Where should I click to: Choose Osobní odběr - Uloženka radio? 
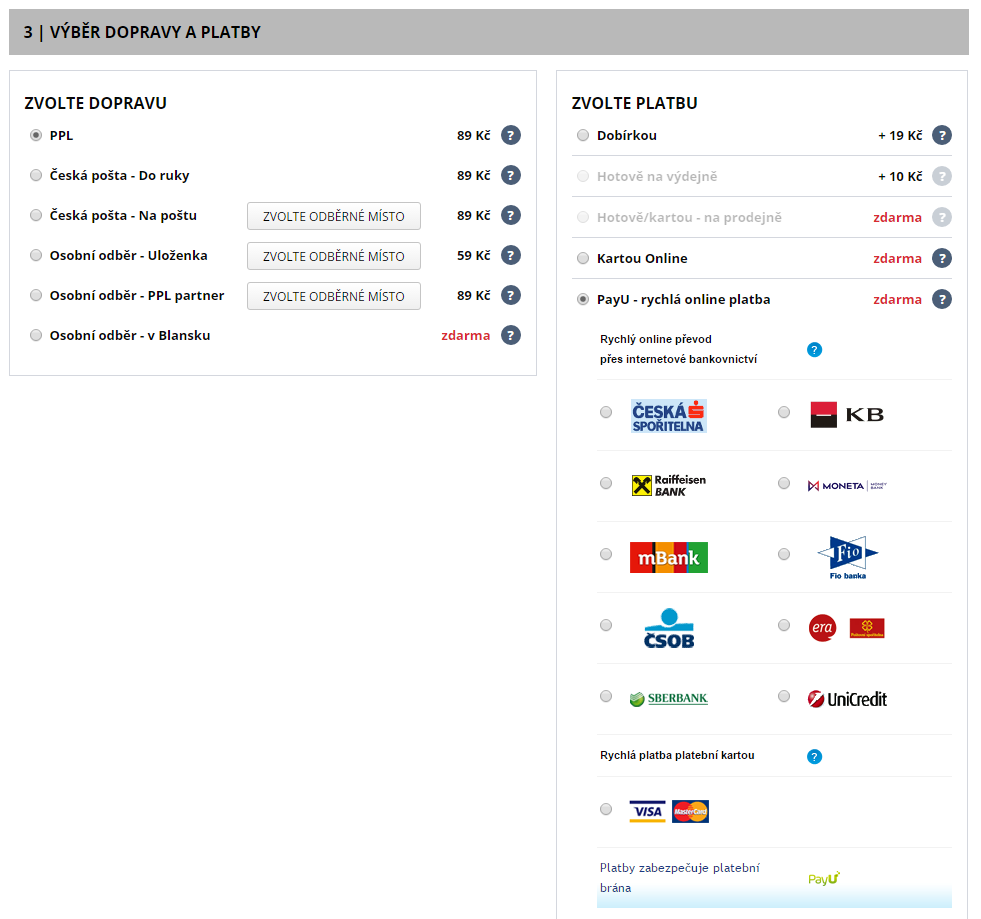tap(36, 255)
